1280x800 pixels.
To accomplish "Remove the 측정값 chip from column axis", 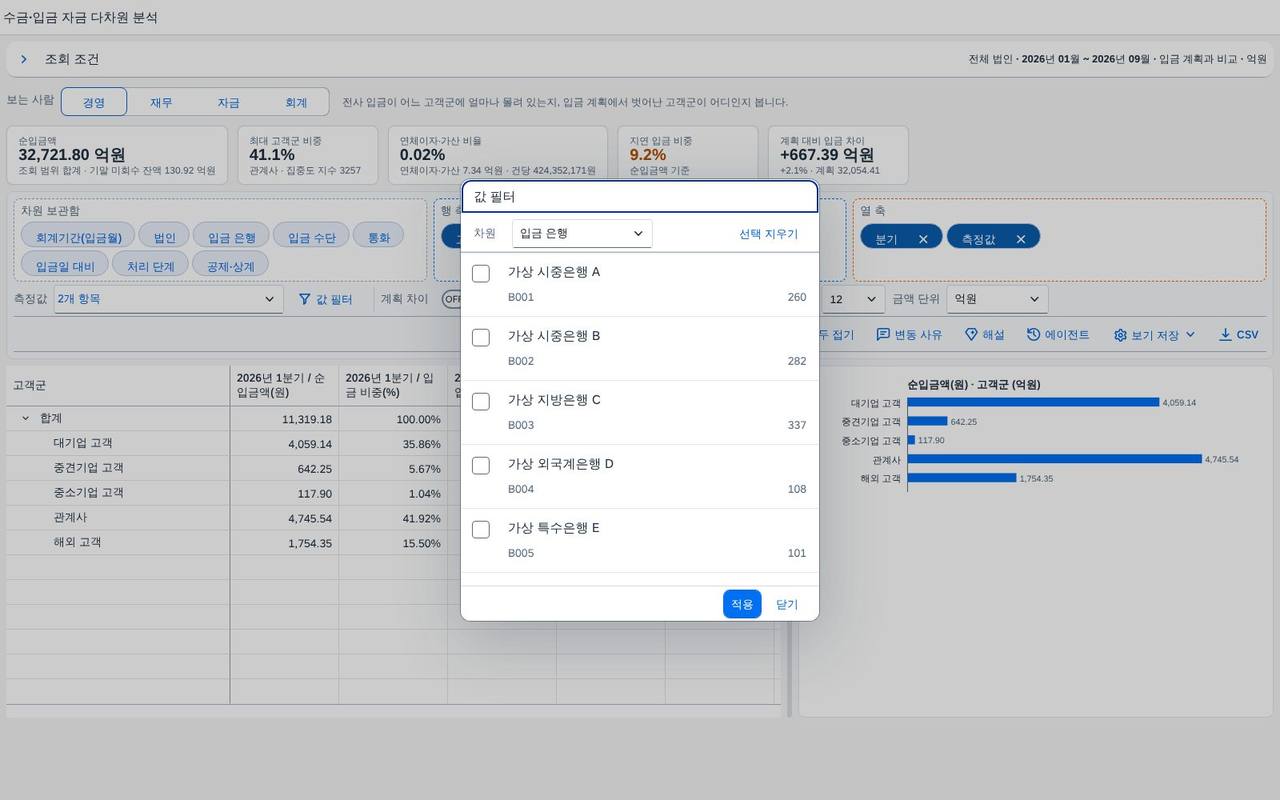I will tap(1021, 239).
